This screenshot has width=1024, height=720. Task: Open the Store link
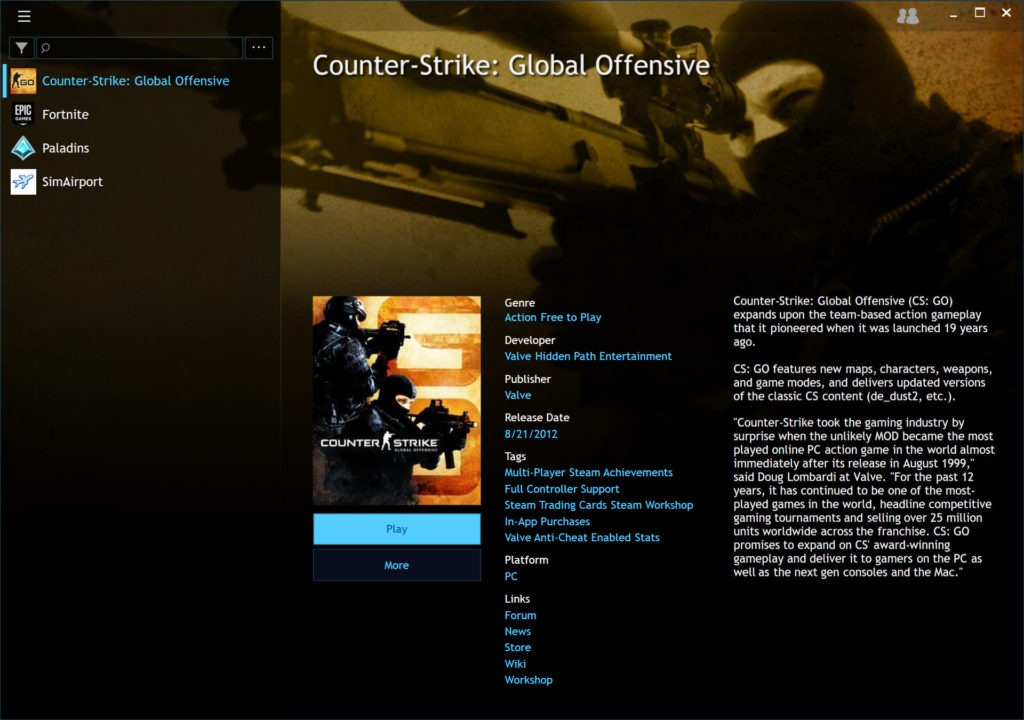coord(517,647)
